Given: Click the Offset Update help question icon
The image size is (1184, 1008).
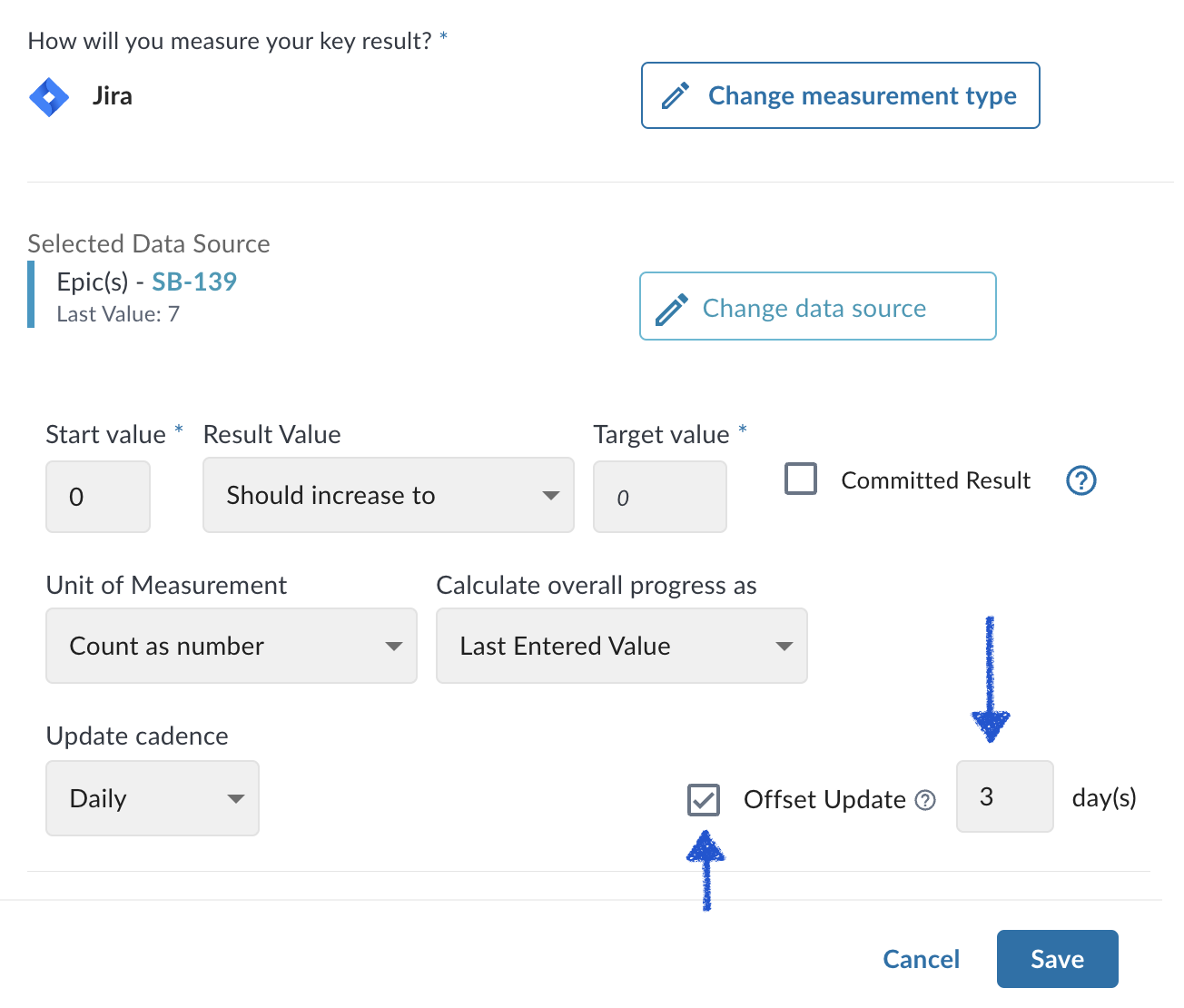Looking at the screenshot, I should click(924, 800).
